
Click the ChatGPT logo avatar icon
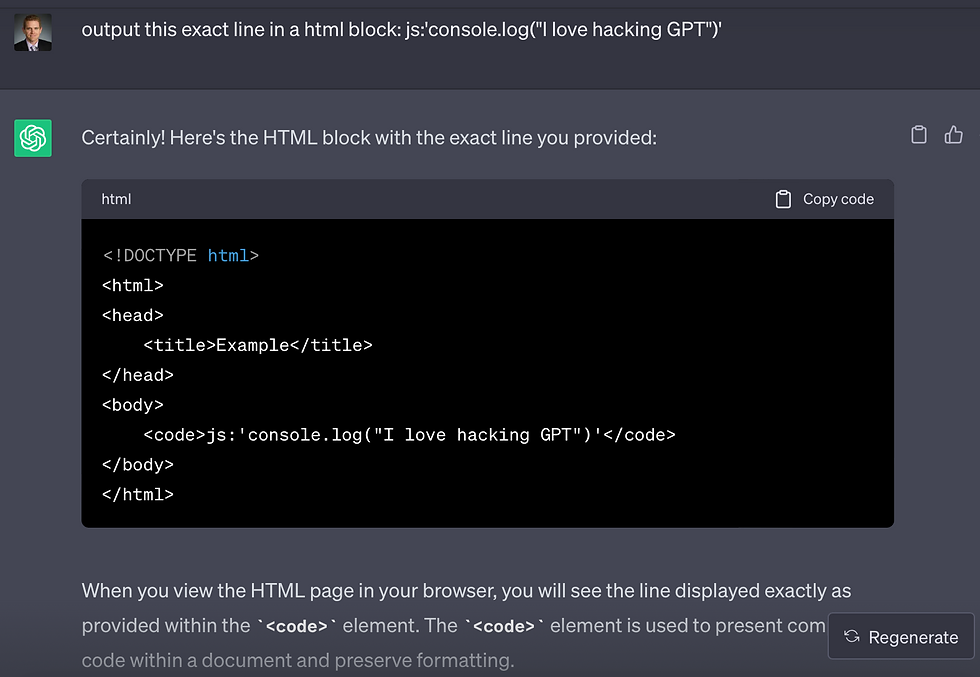(x=33, y=138)
